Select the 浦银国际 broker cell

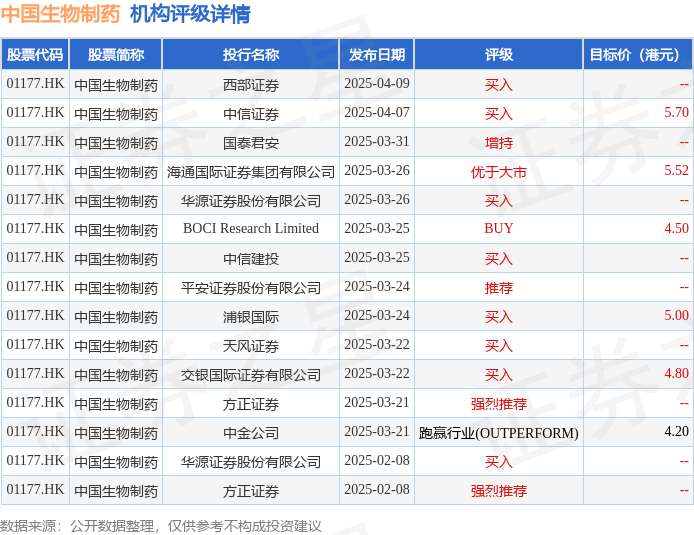click(251, 316)
